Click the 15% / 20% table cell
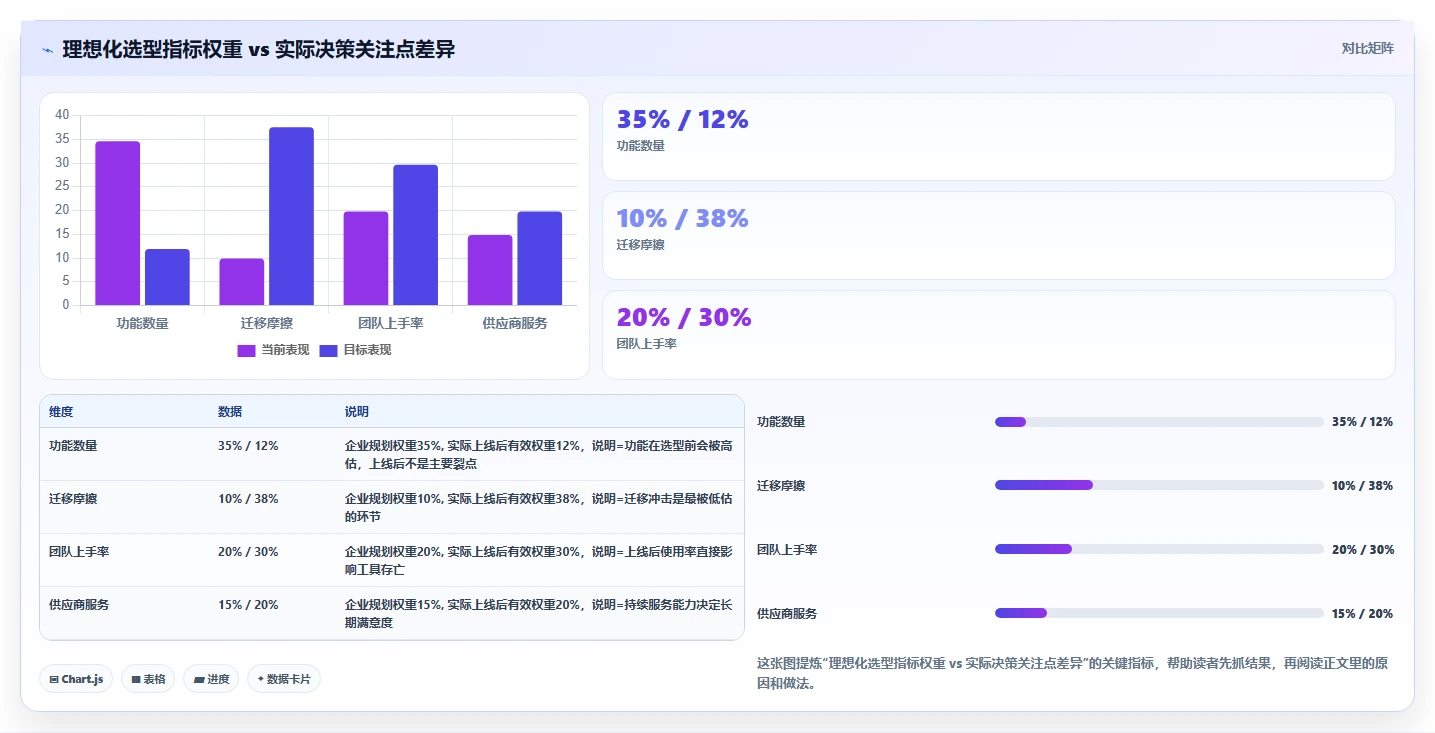The image size is (1435, 733). 248,605
